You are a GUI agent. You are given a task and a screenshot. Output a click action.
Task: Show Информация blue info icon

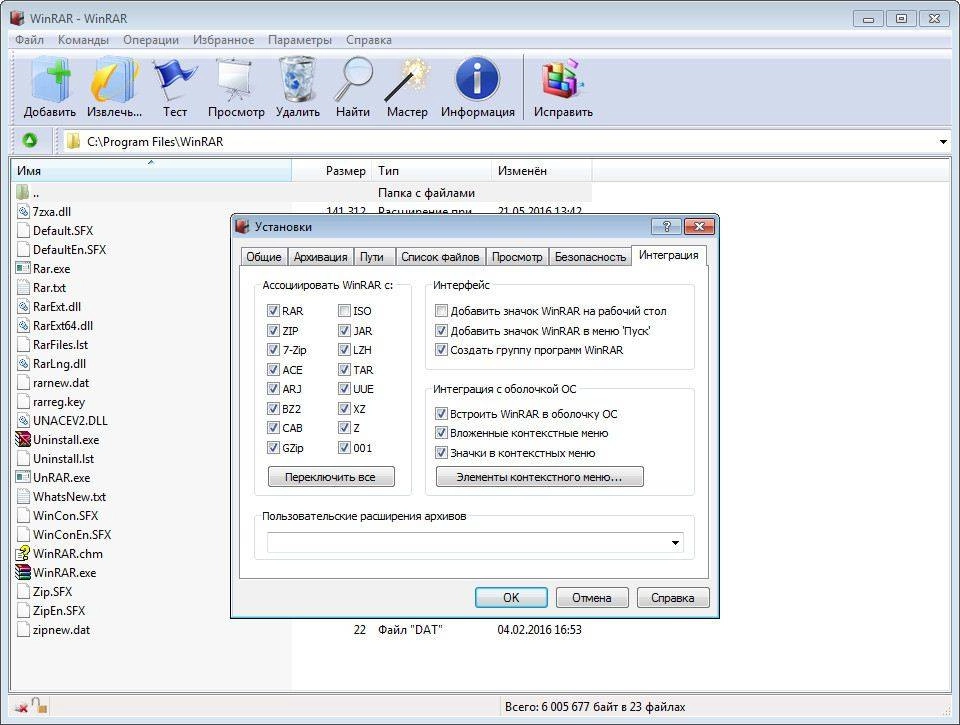pyautogui.click(x=478, y=80)
